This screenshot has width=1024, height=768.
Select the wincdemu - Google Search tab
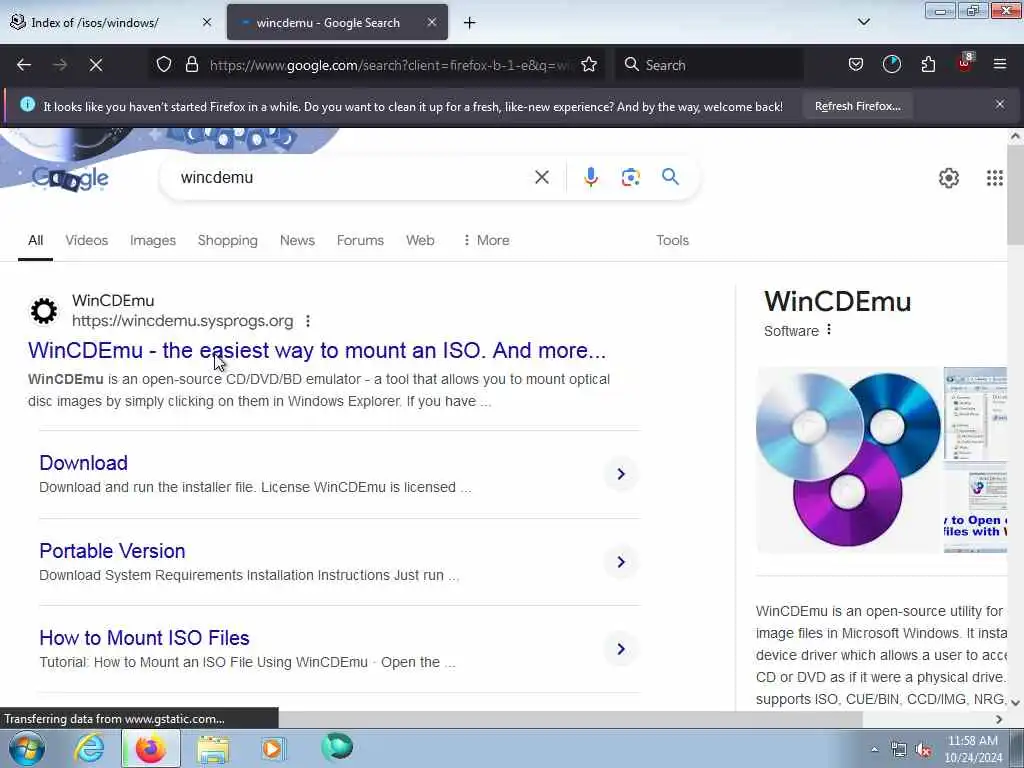click(x=337, y=23)
